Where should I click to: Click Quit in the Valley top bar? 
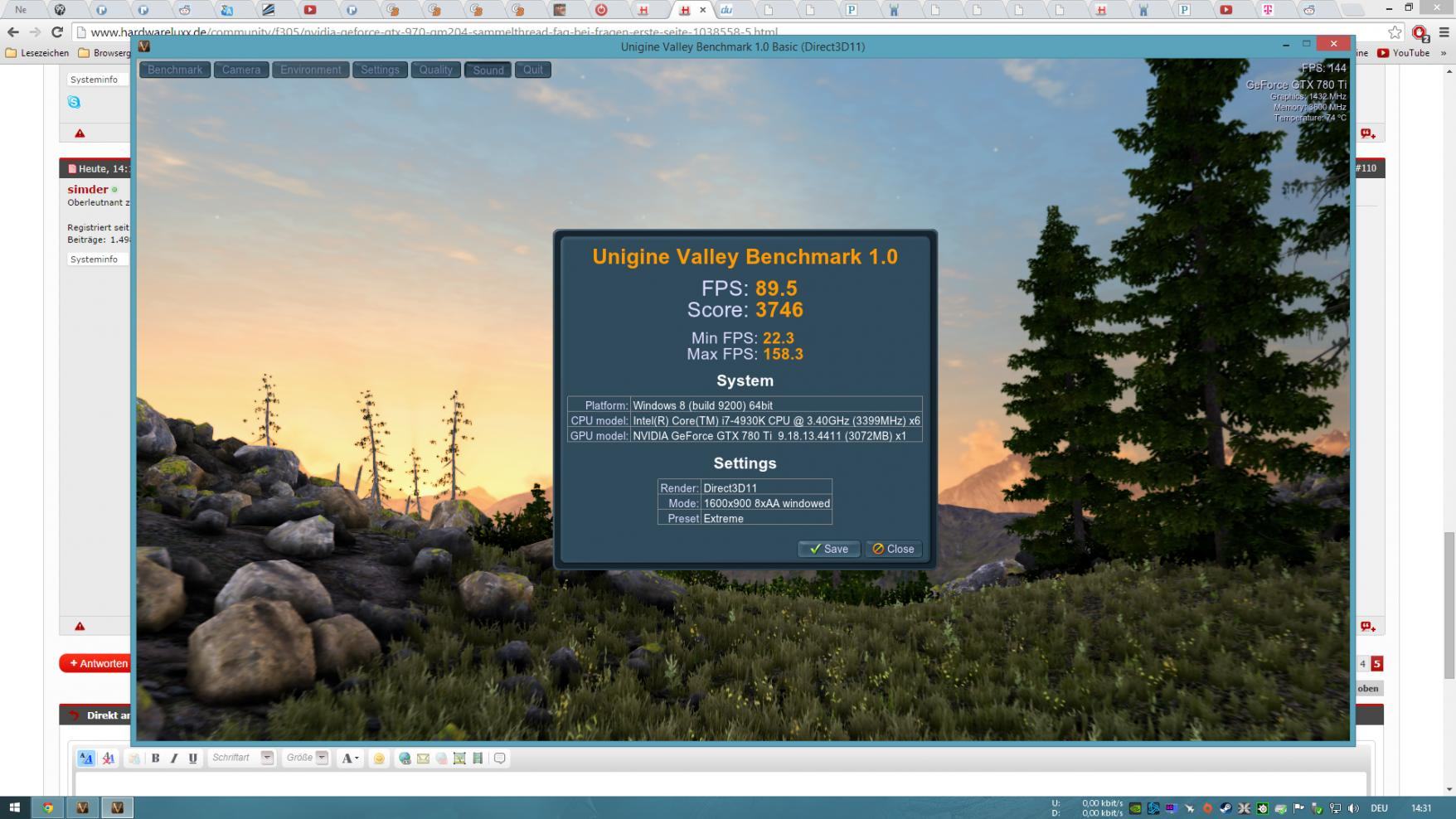pyautogui.click(x=533, y=70)
